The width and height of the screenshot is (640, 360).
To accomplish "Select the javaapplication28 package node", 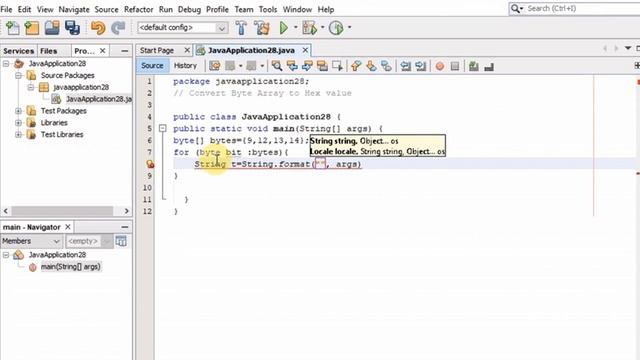I will tap(81, 87).
